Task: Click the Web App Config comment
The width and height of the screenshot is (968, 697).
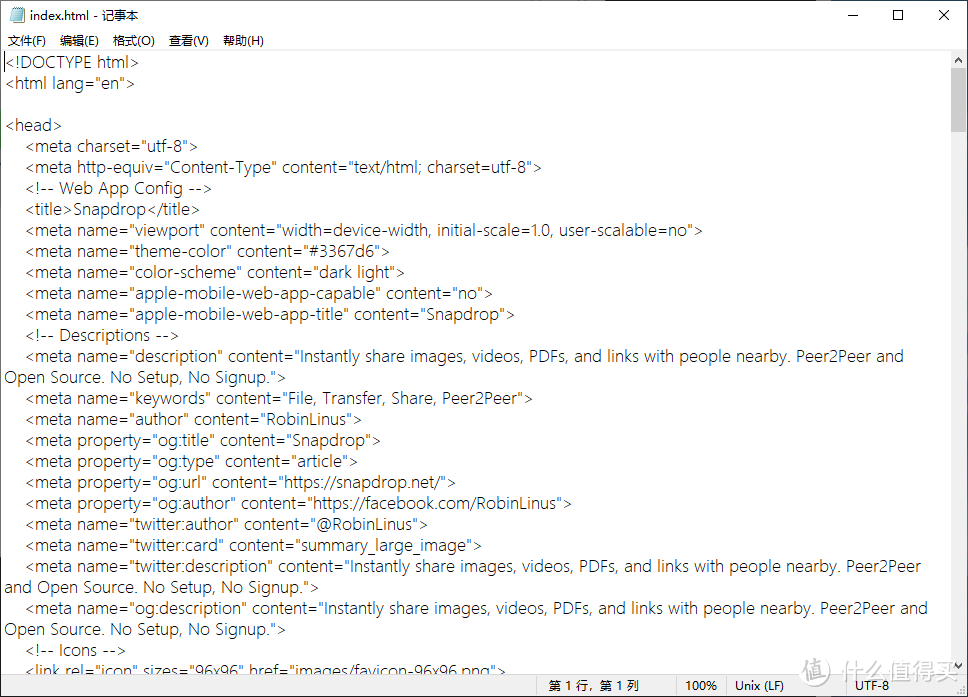Action: 119,188
